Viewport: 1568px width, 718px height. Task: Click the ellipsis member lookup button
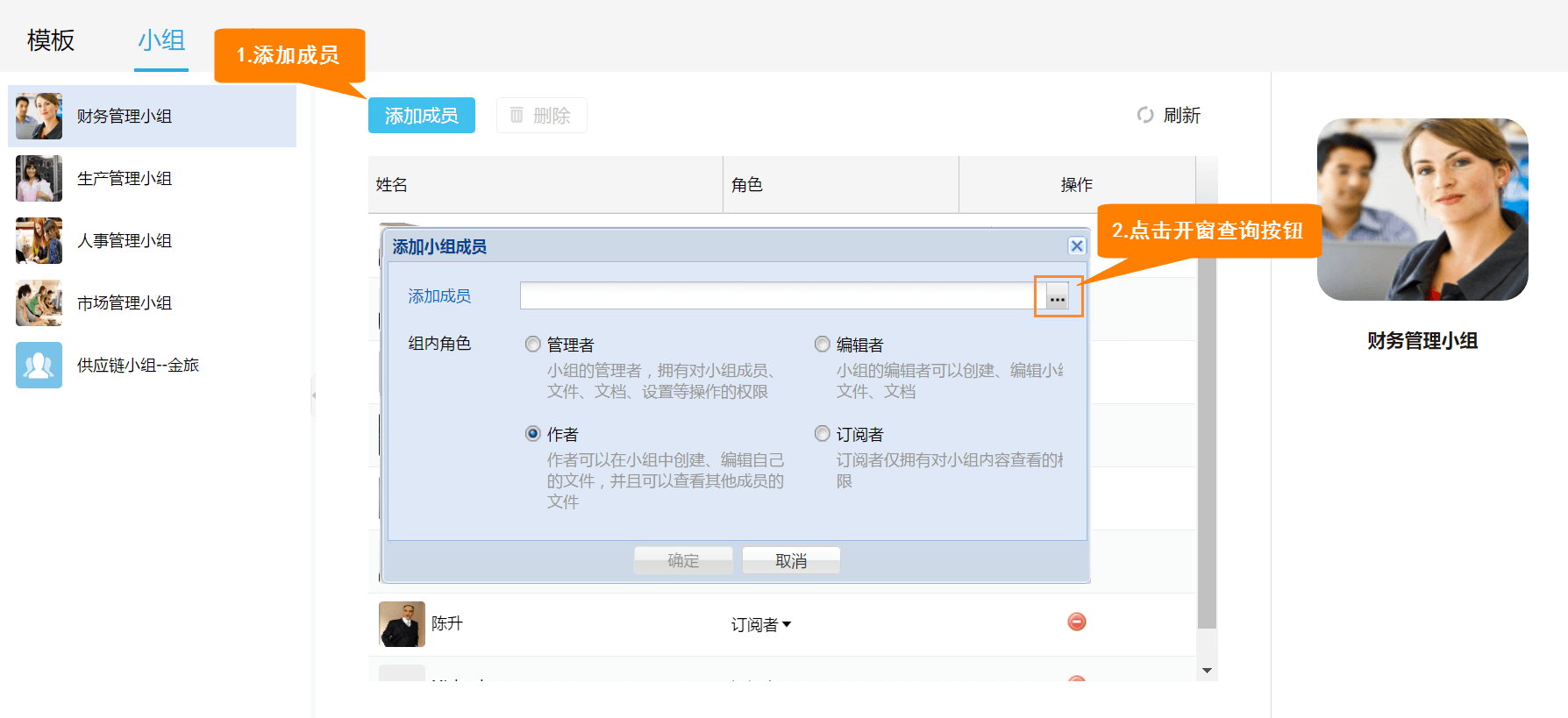[x=1058, y=297]
